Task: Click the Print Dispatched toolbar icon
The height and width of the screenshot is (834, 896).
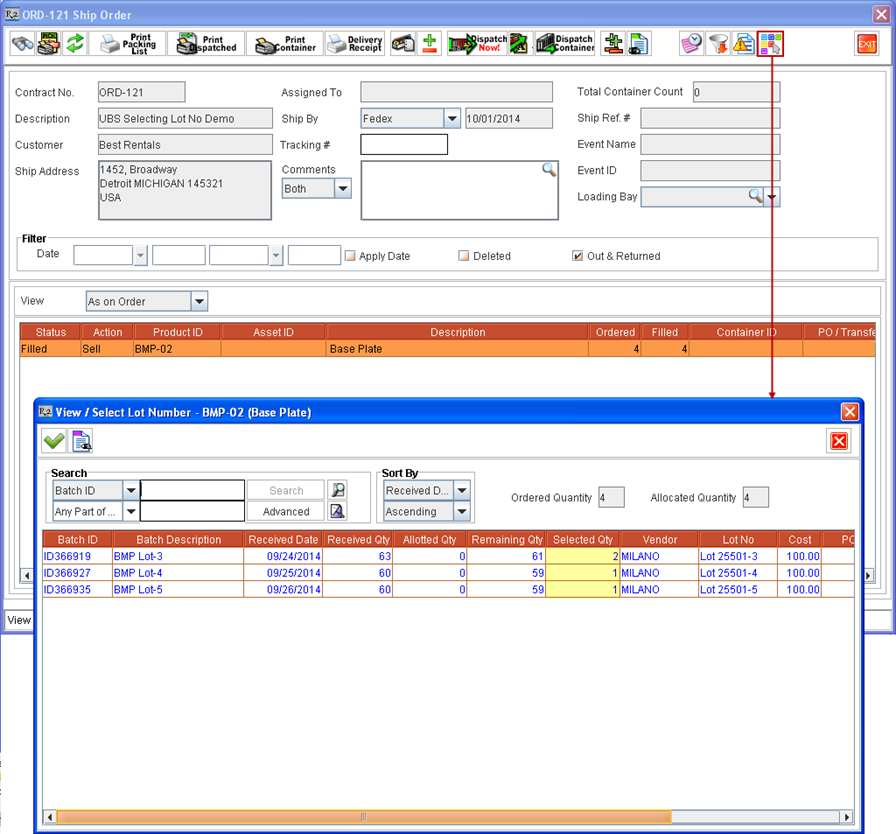Action: (x=205, y=43)
